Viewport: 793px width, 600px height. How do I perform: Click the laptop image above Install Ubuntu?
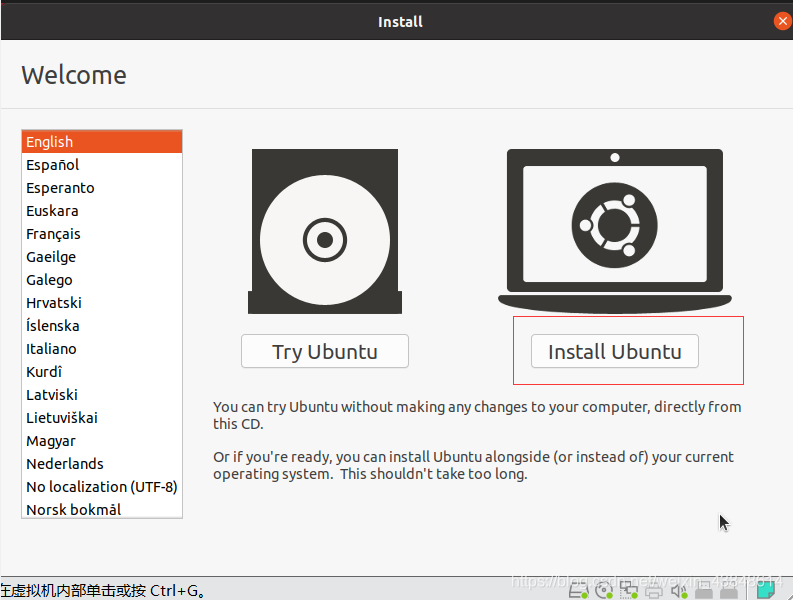coord(614,231)
